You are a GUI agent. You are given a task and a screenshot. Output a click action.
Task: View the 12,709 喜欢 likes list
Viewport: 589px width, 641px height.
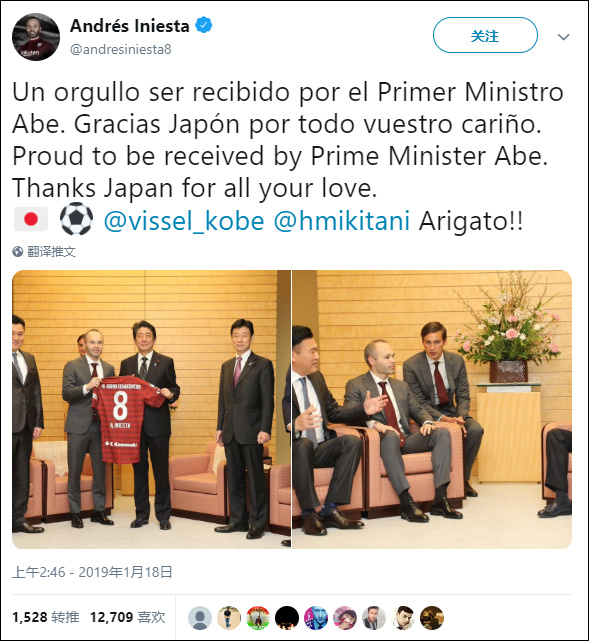[128, 617]
